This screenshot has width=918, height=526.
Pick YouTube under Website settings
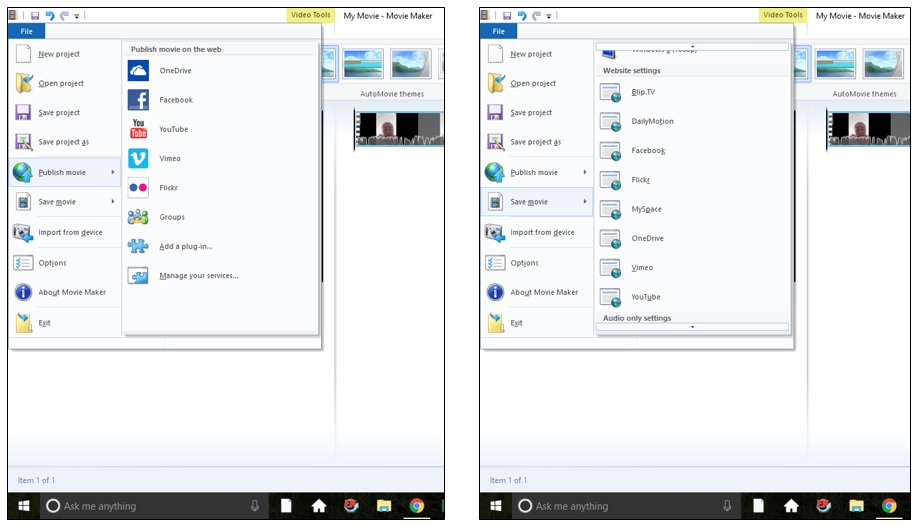(x=693, y=298)
